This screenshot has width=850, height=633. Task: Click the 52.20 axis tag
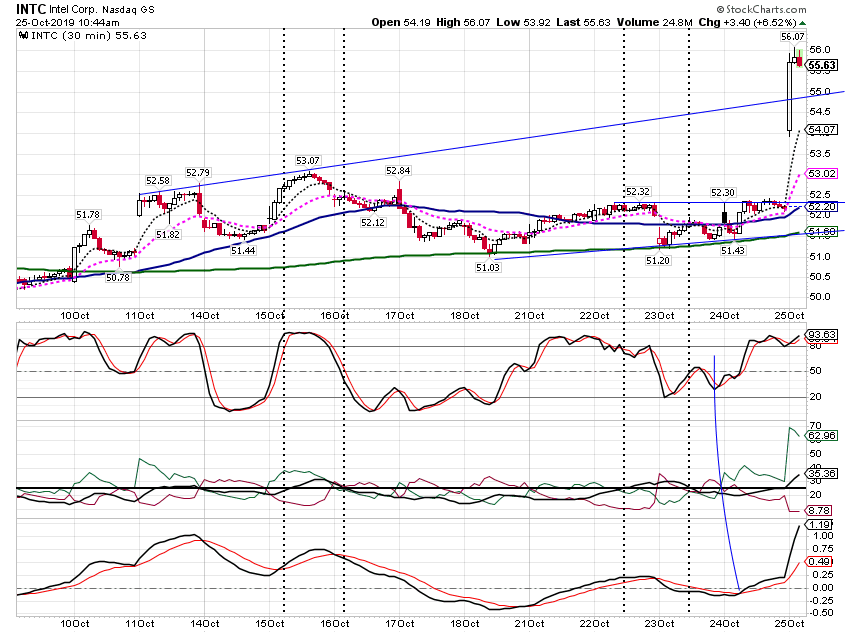tap(822, 207)
